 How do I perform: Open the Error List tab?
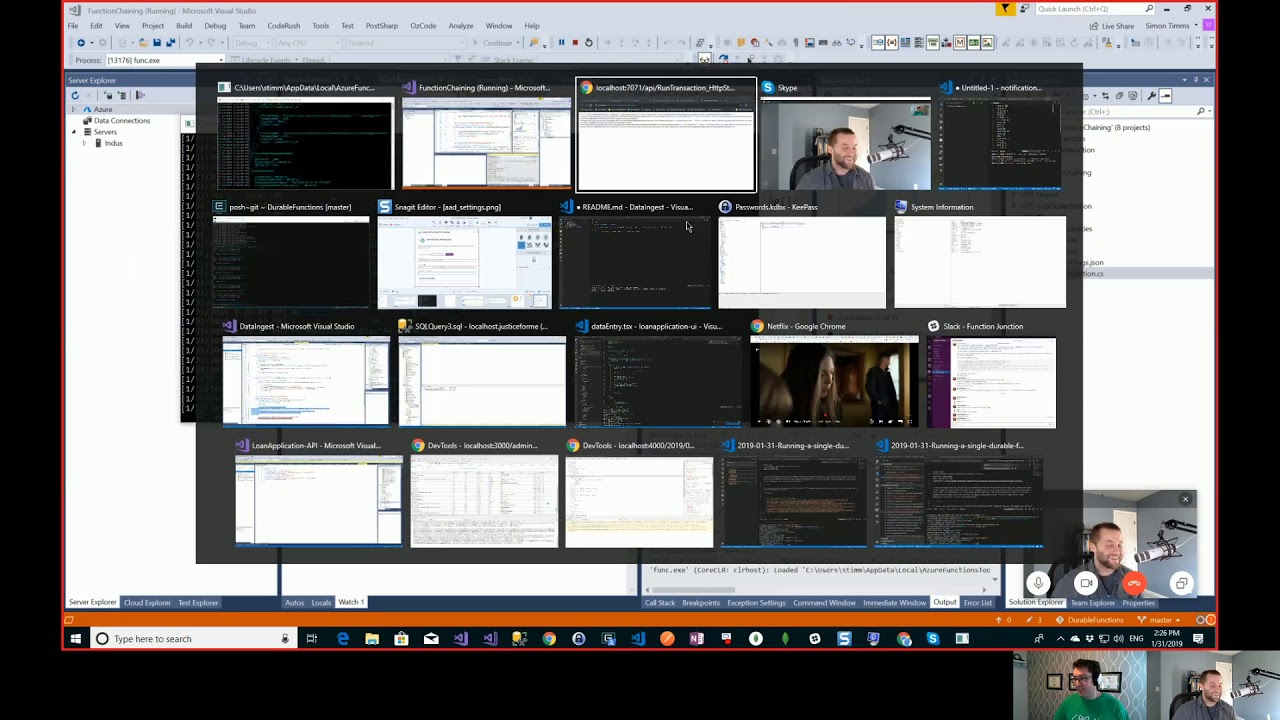pos(977,602)
